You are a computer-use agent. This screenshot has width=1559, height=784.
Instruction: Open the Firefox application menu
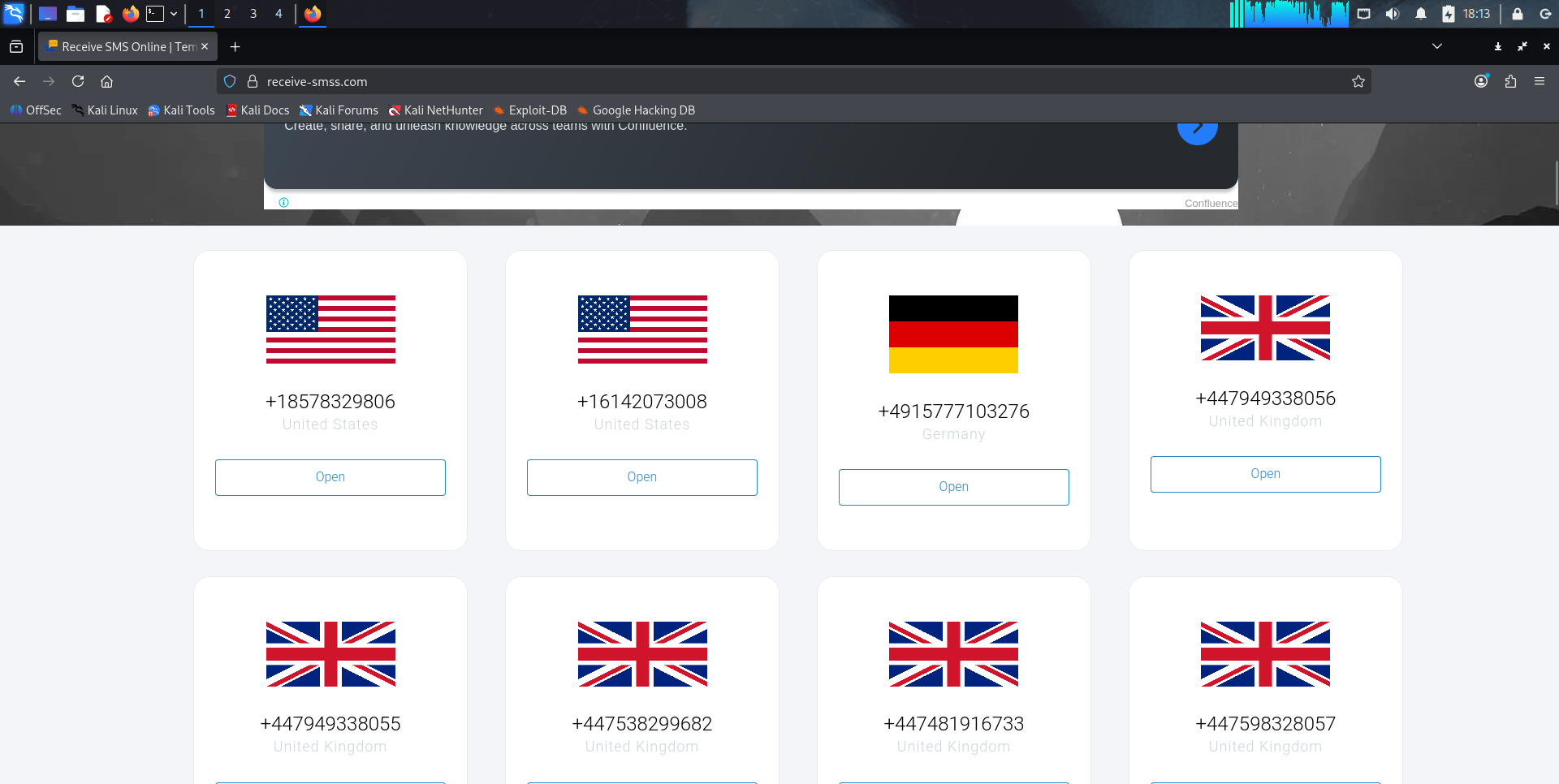coord(1540,81)
